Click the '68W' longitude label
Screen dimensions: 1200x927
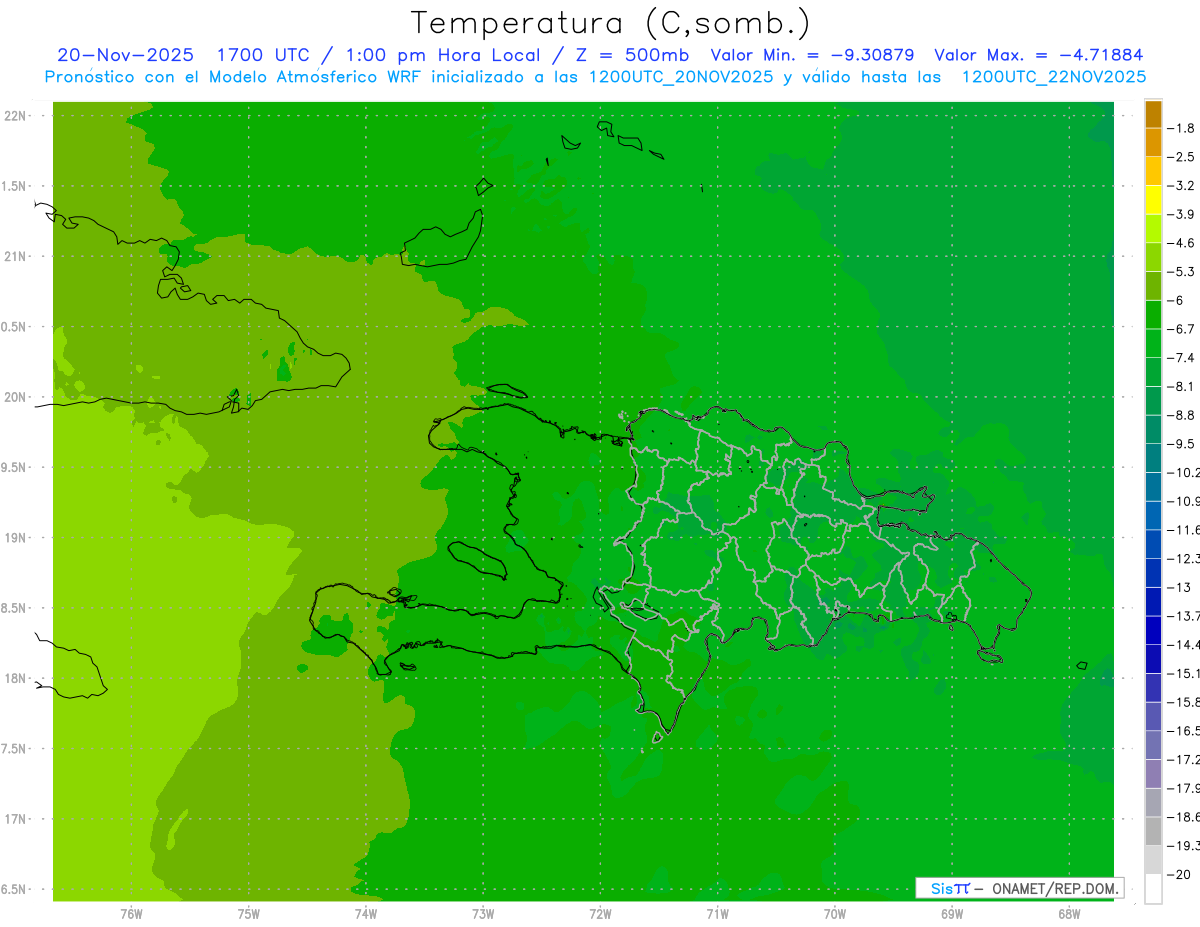pos(1069,914)
